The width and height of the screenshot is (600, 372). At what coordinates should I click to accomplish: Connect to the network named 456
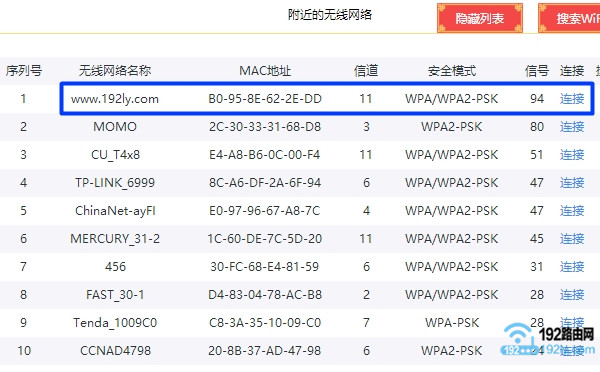click(572, 266)
